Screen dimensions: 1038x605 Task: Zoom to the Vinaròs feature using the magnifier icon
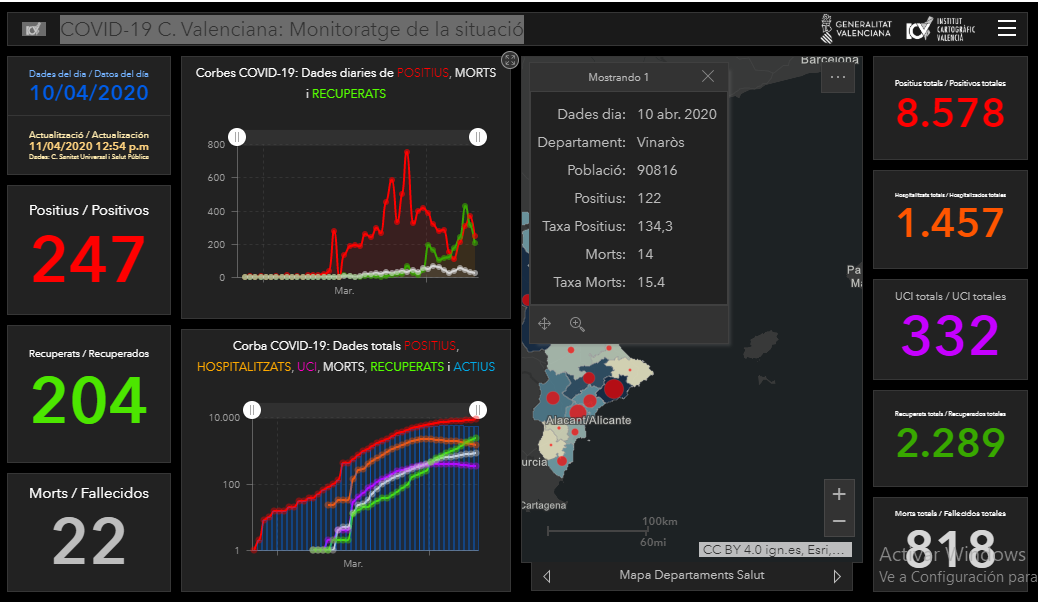577,324
